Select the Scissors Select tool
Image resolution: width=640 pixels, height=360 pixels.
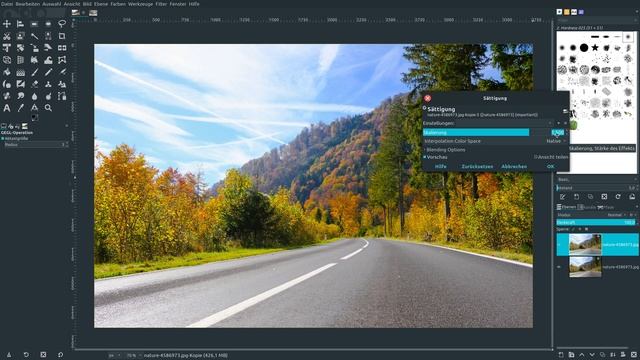coord(7,36)
